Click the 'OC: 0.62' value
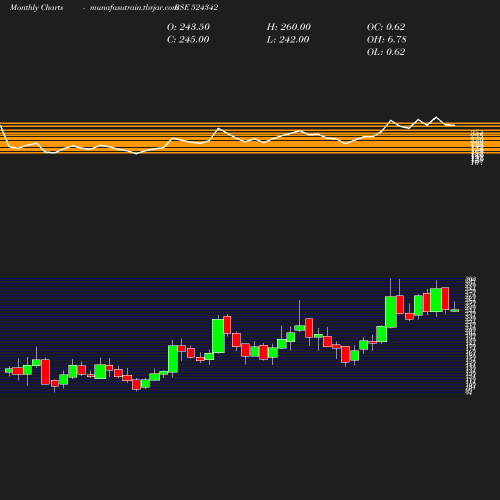Viewport: 500px width, 500px height. coord(386,27)
